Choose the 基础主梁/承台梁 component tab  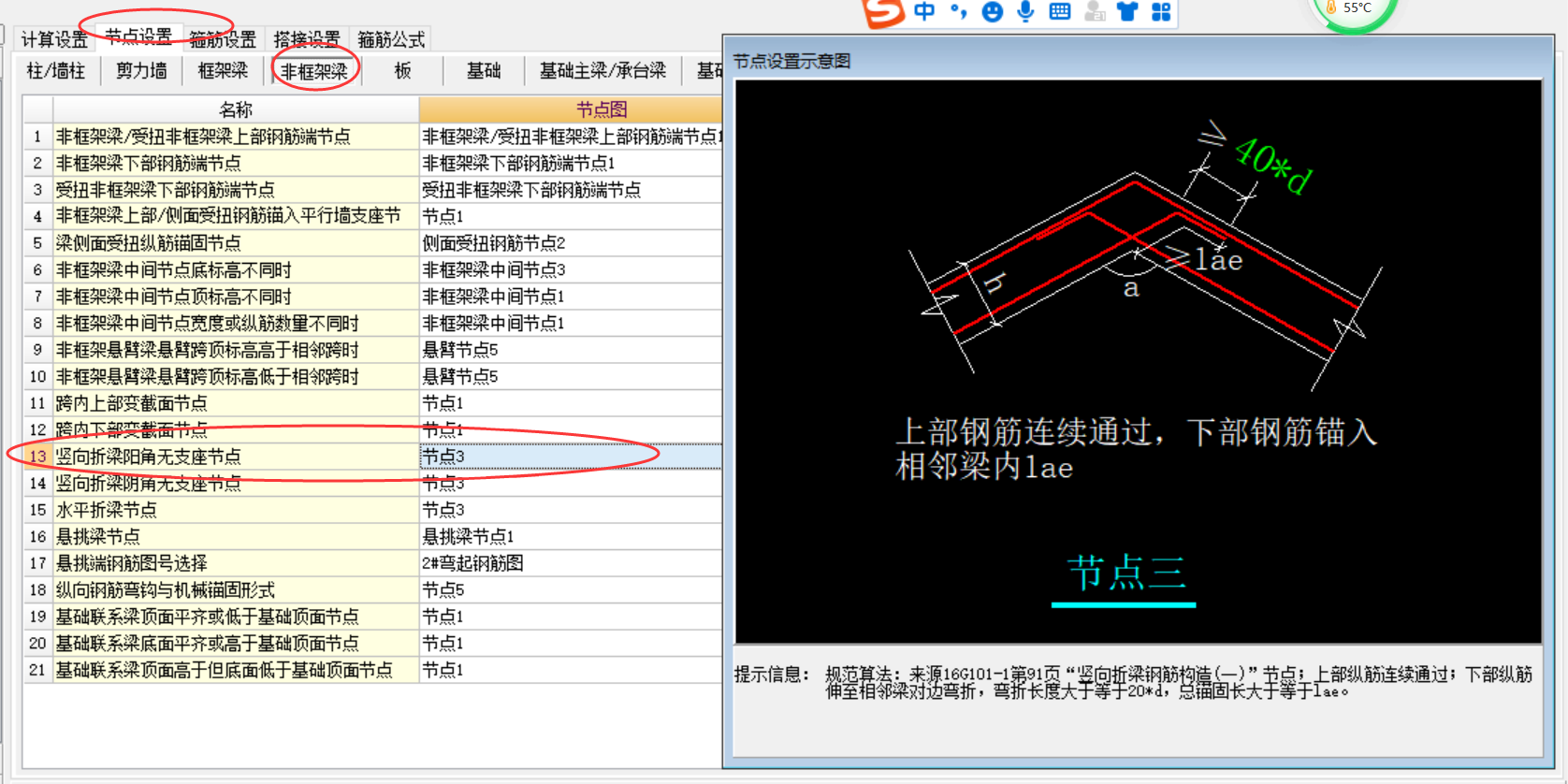coord(603,71)
